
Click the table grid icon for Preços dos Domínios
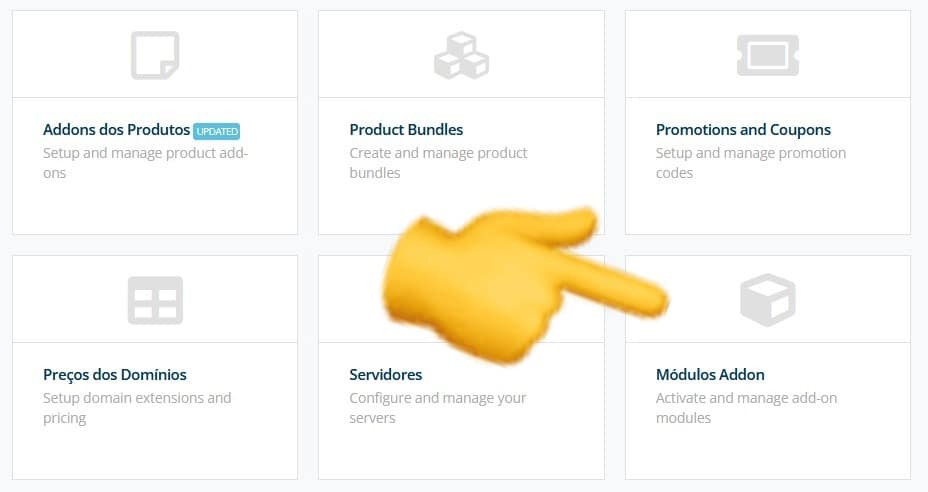[155, 299]
